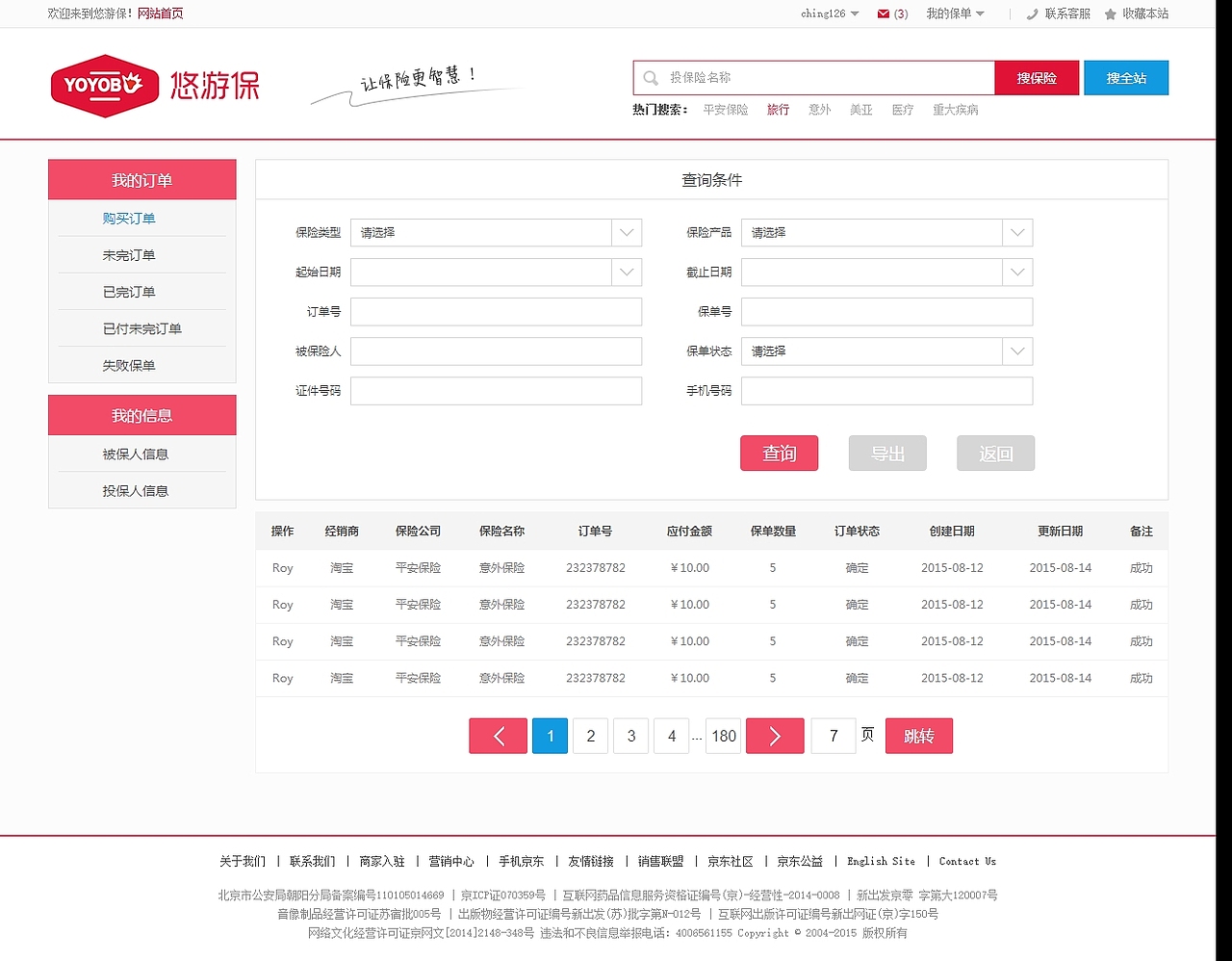This screenshot has height=961, width=1232.
Task: Select page 2 in pagination
Action: pos(591,737)
